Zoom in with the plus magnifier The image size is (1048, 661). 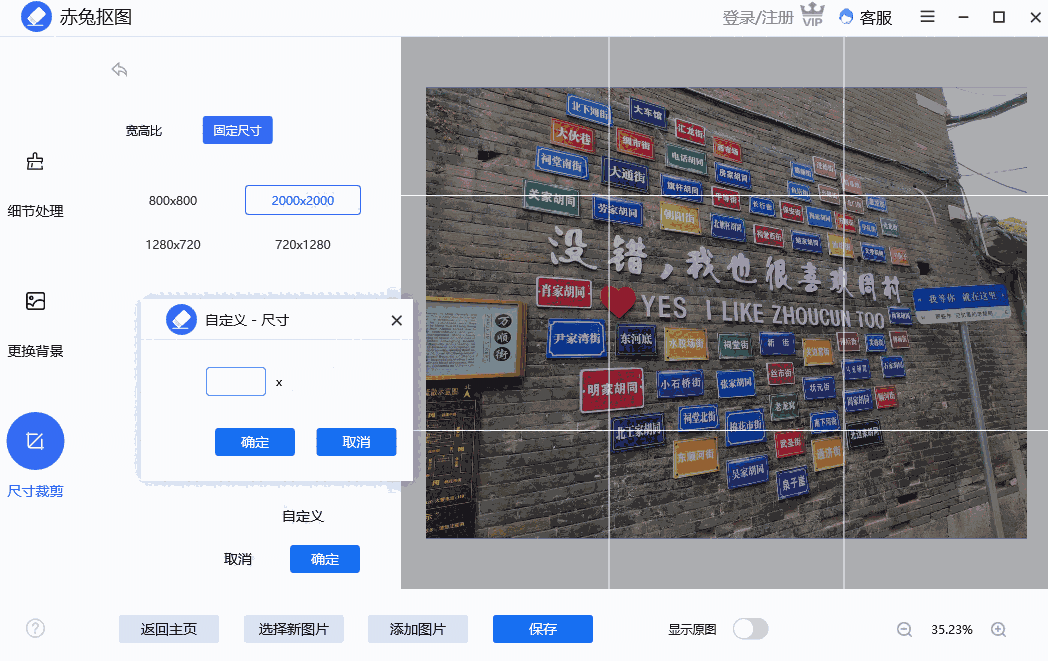(998, 629)
